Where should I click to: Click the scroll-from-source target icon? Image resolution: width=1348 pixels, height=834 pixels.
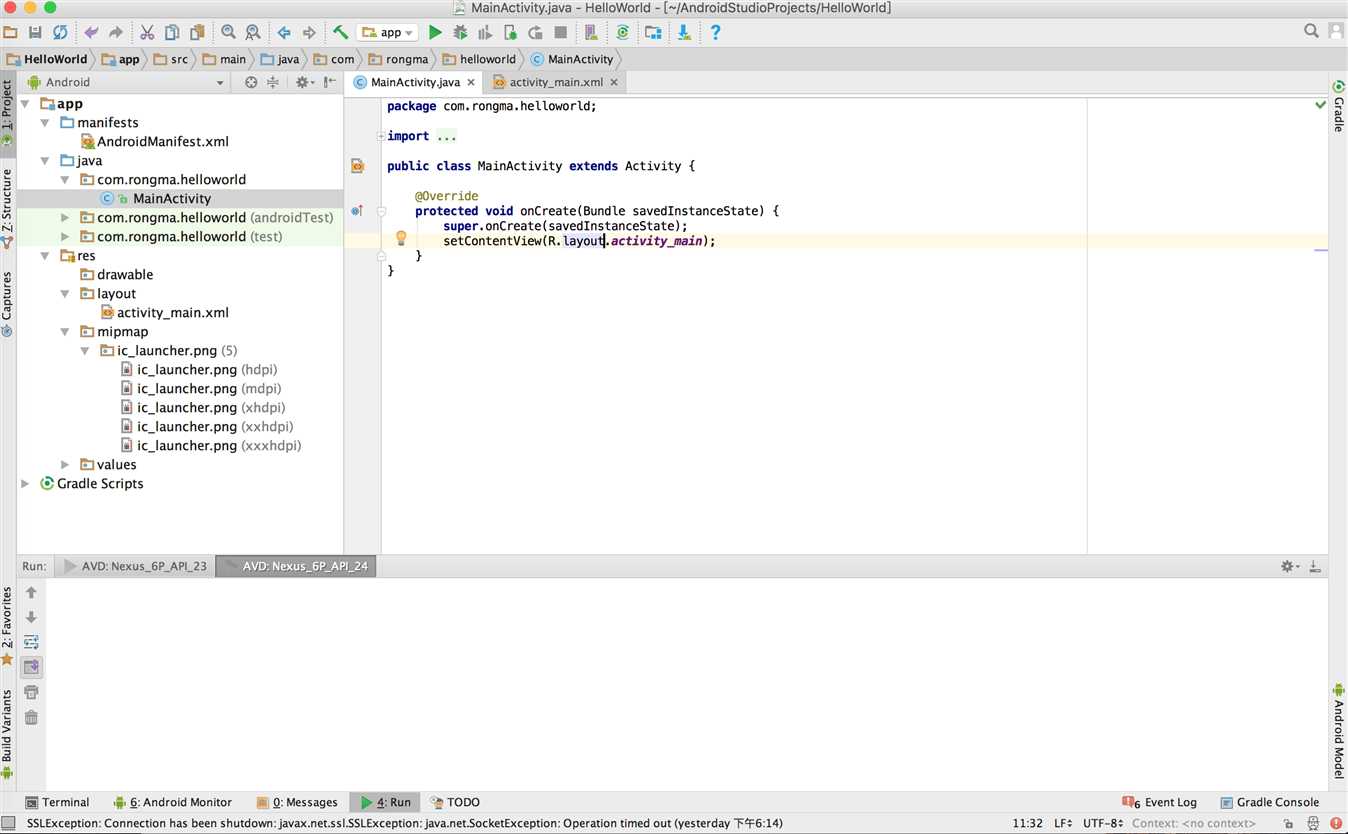pyautogui.click(x=251, y=82)
